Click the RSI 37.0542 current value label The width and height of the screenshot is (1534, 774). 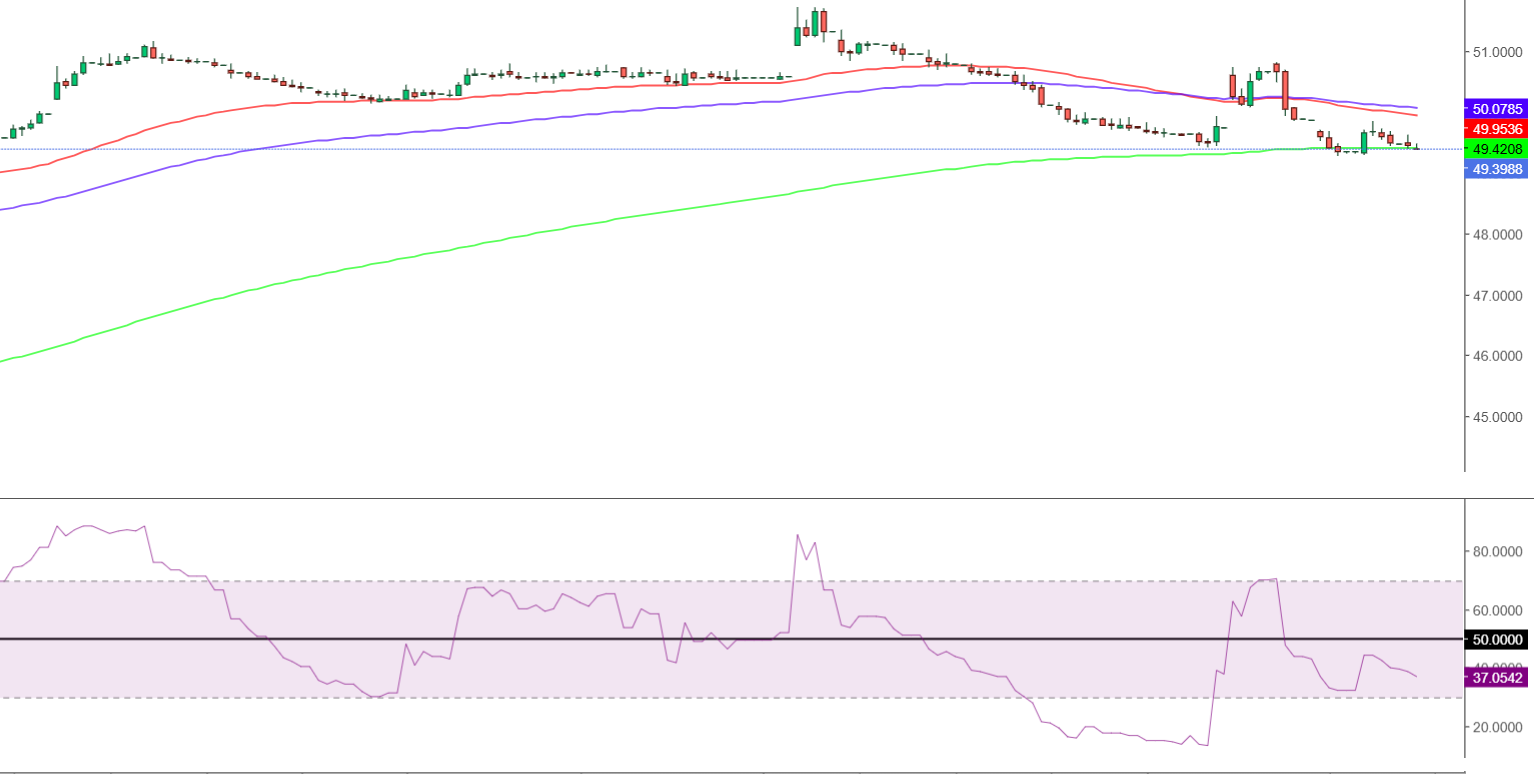[1497, 677]
